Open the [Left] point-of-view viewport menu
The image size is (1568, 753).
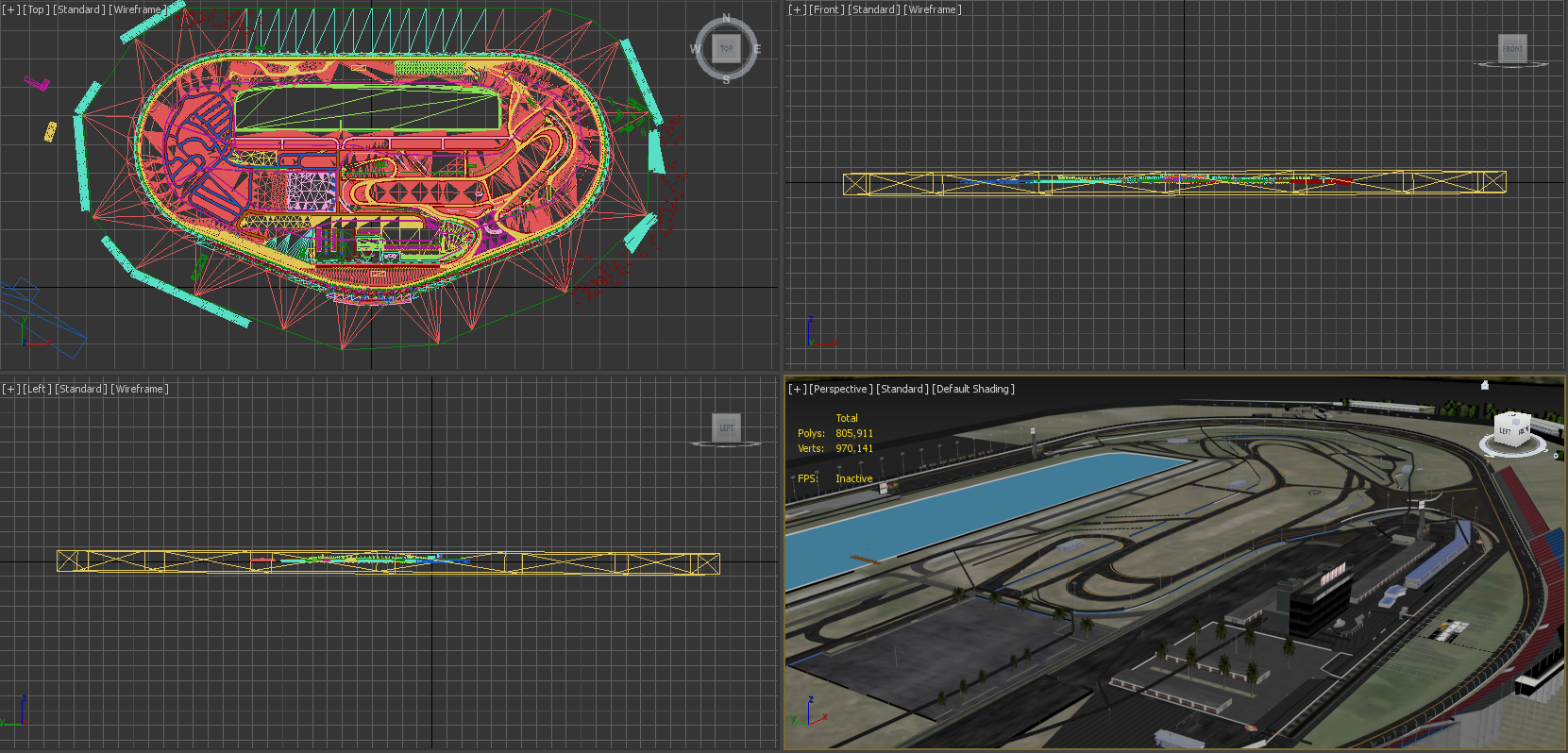pyautogui.click(x=37, y=389)
